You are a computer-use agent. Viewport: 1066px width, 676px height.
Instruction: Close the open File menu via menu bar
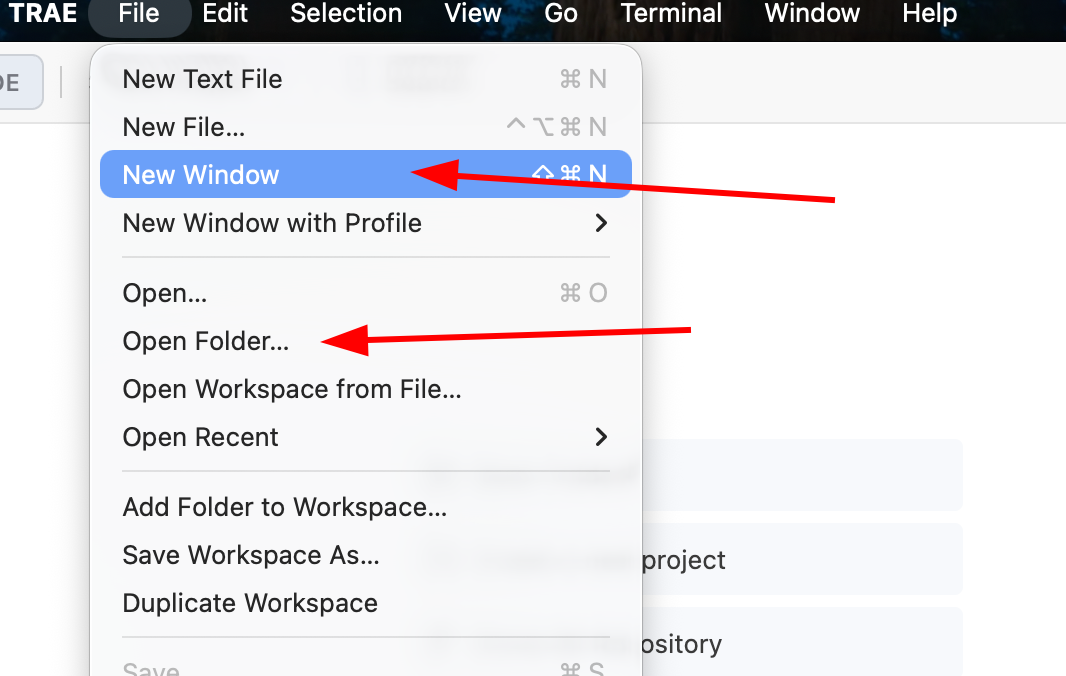coord(138,14)
